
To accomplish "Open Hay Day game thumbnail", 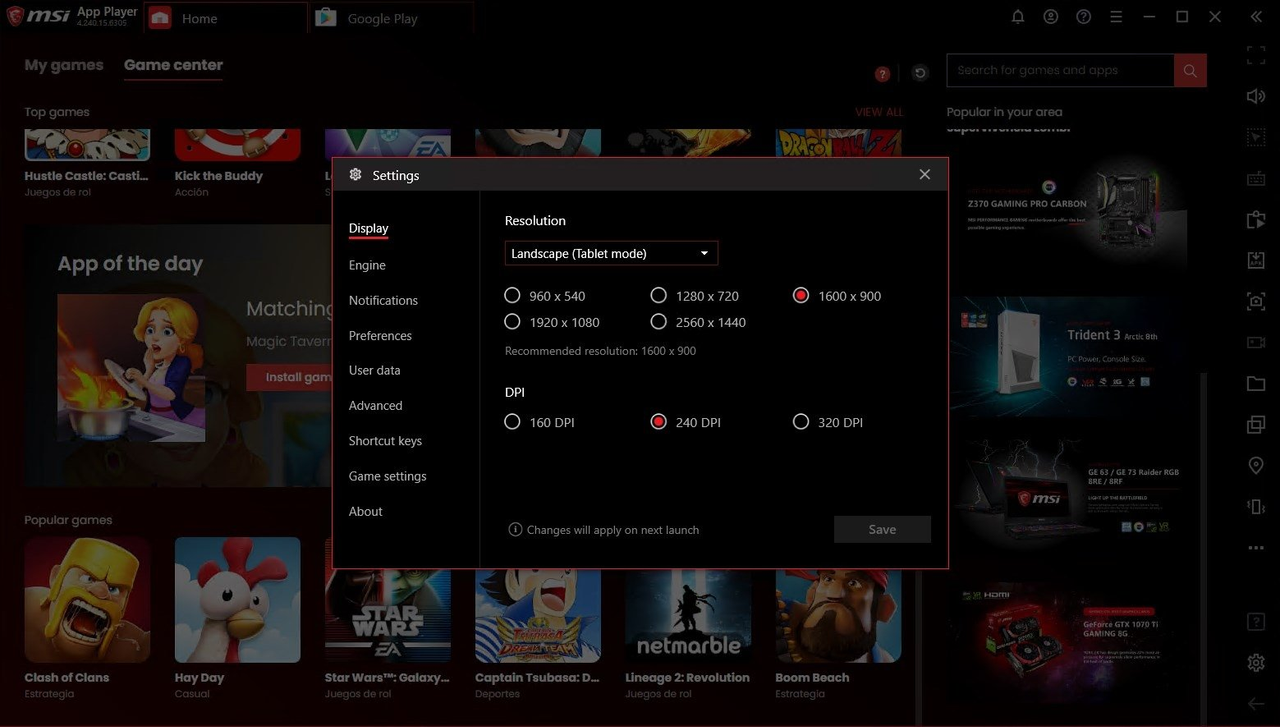I will (237, 600).
